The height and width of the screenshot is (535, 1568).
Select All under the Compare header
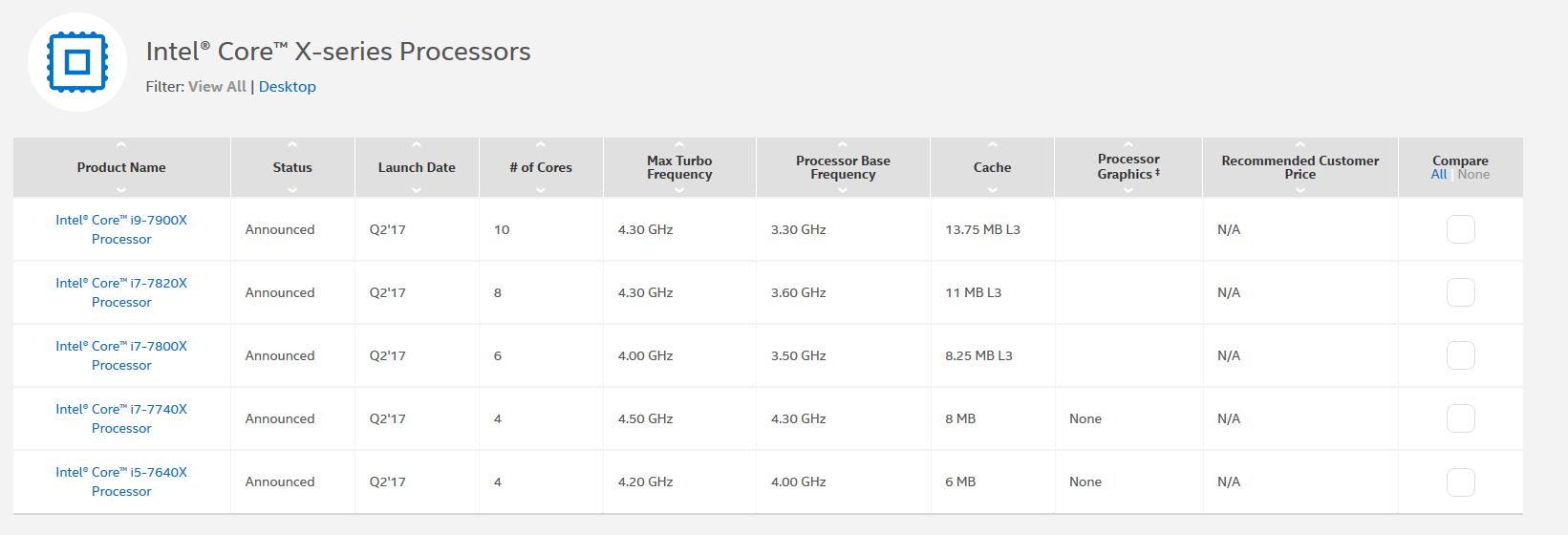point(1439,175)
